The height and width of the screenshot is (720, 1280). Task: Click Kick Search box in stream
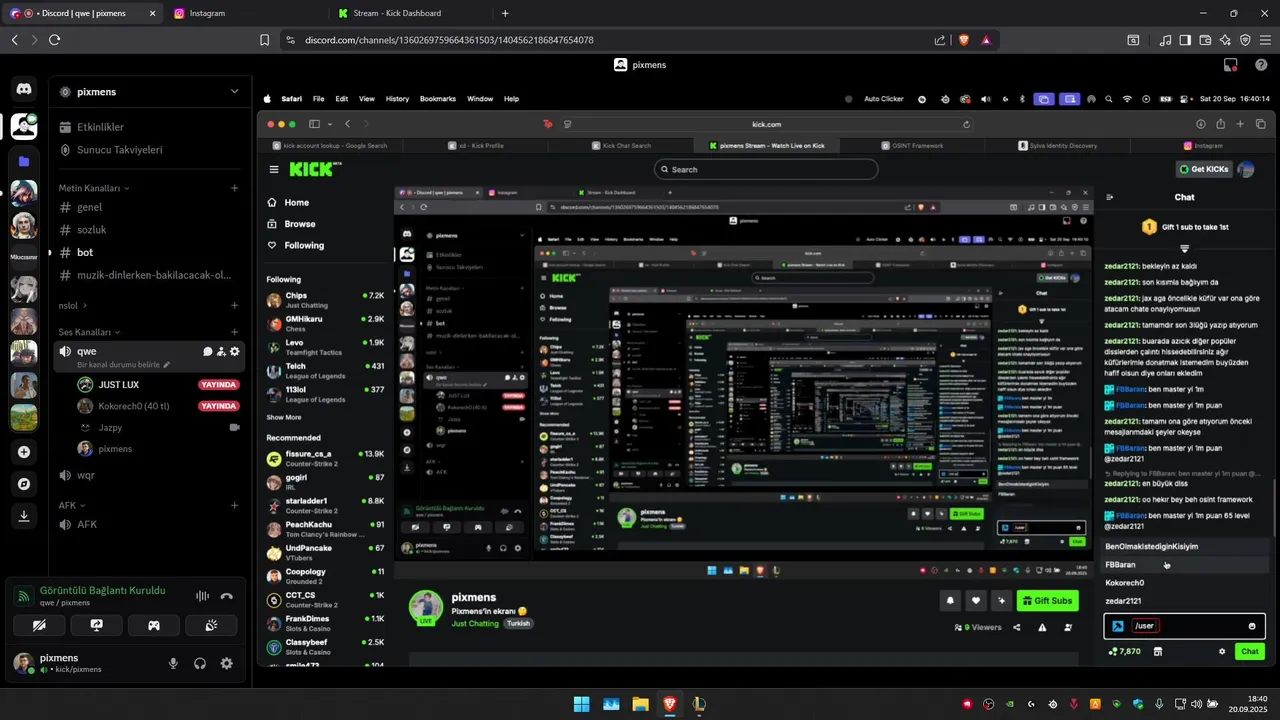tap(766, 169)
